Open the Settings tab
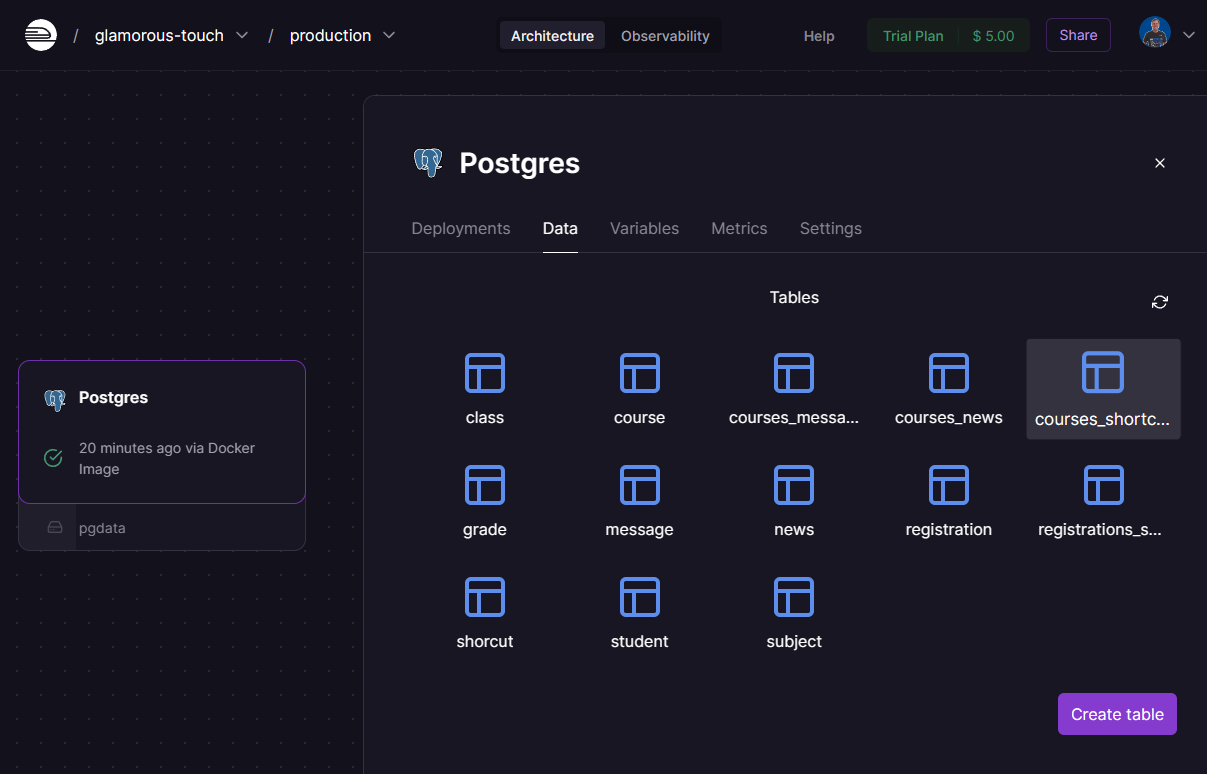 click(831, 228)
